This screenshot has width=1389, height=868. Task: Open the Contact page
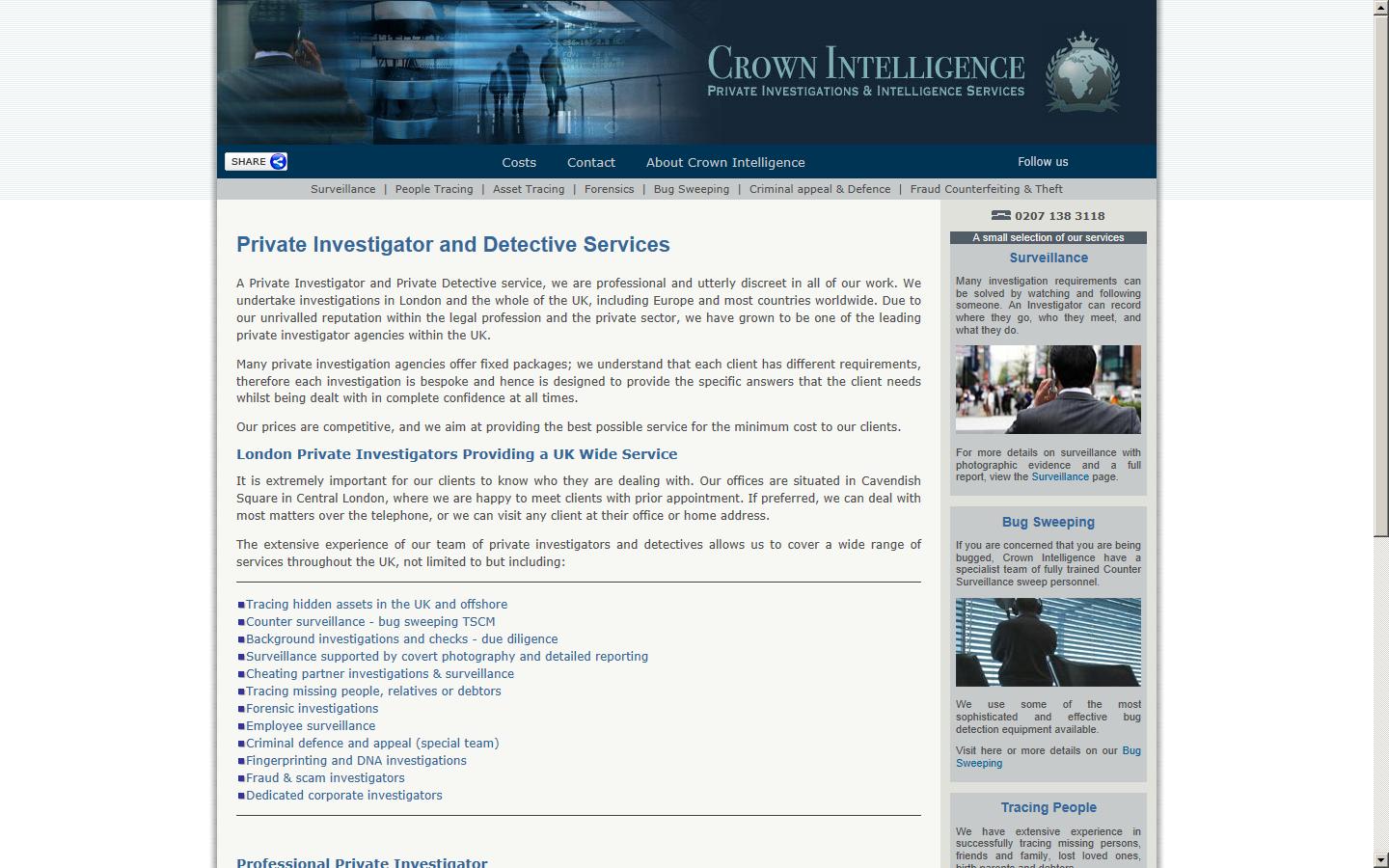point(590,162)
